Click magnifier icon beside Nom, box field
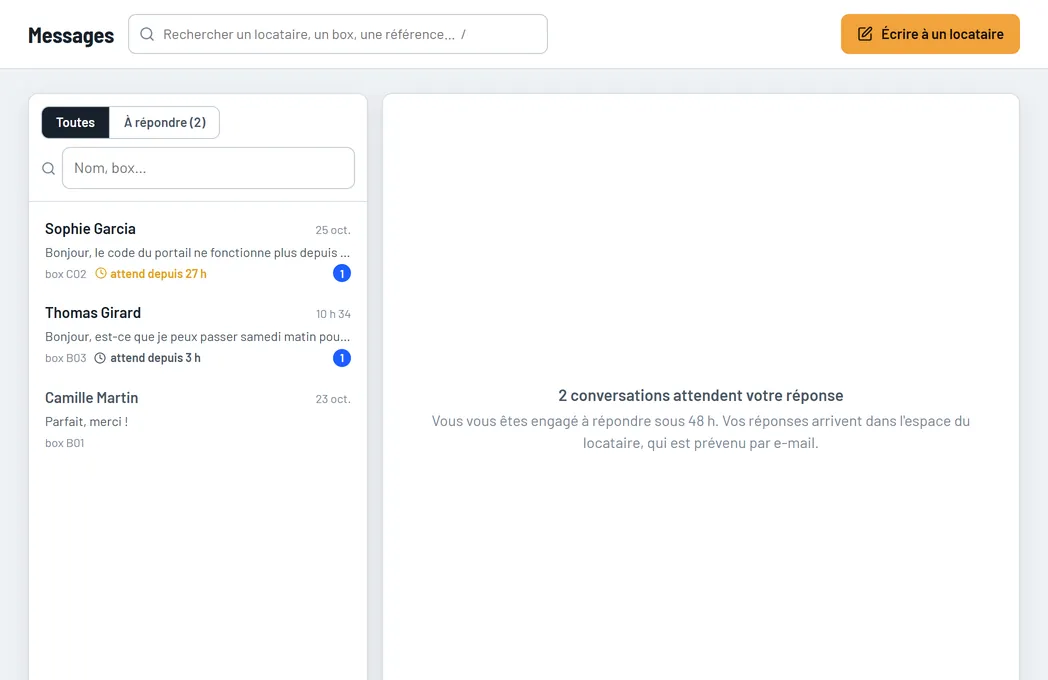The width and height of the screenshot is (1048, 680). 49,168
